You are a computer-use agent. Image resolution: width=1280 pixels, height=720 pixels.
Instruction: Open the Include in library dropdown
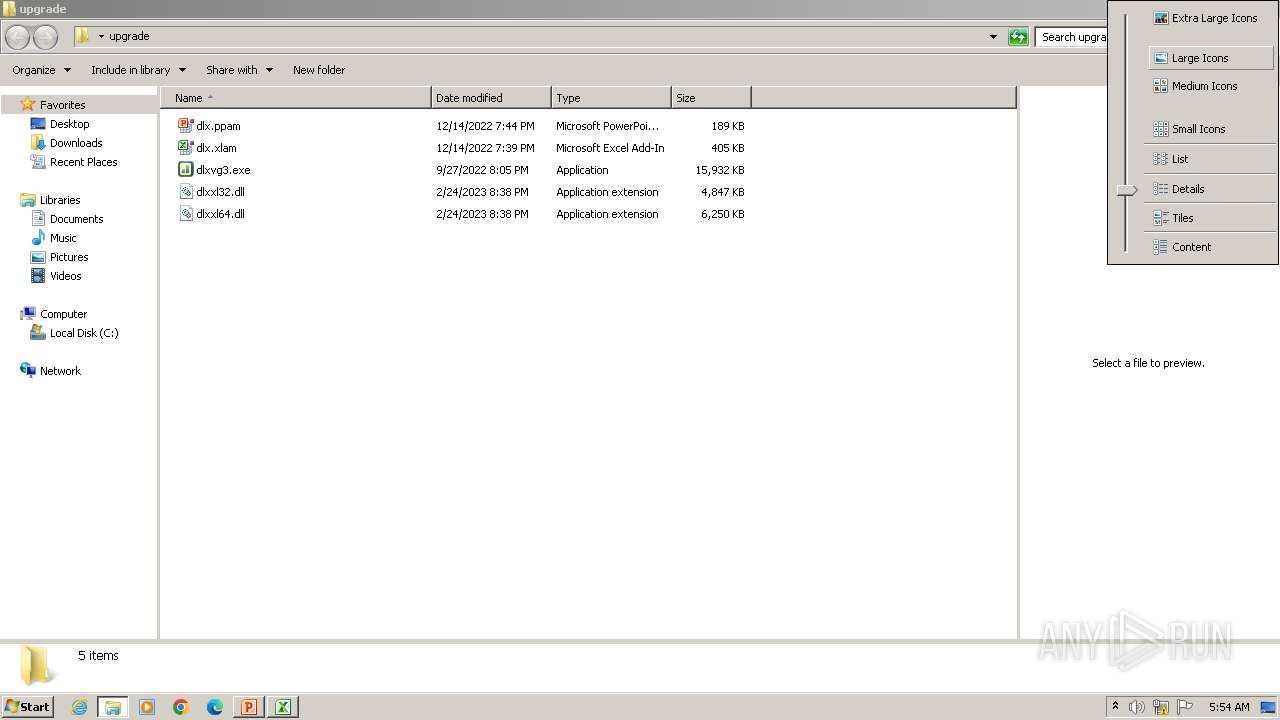[138, 70]
